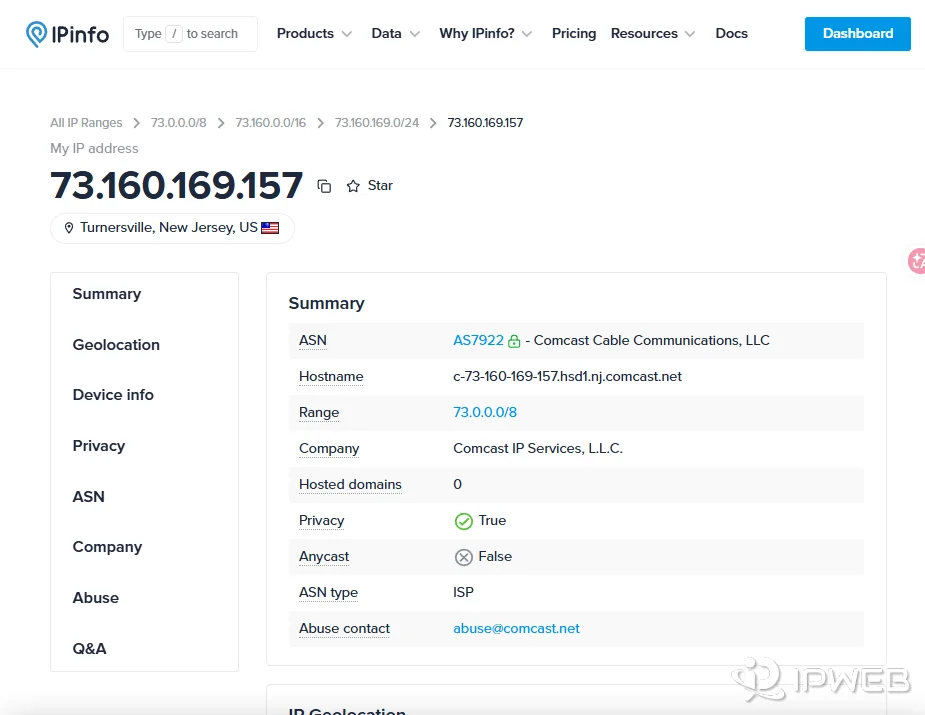Select Device info in the sidebar
This screenshot has height=715, width=925.
[113, 394]
